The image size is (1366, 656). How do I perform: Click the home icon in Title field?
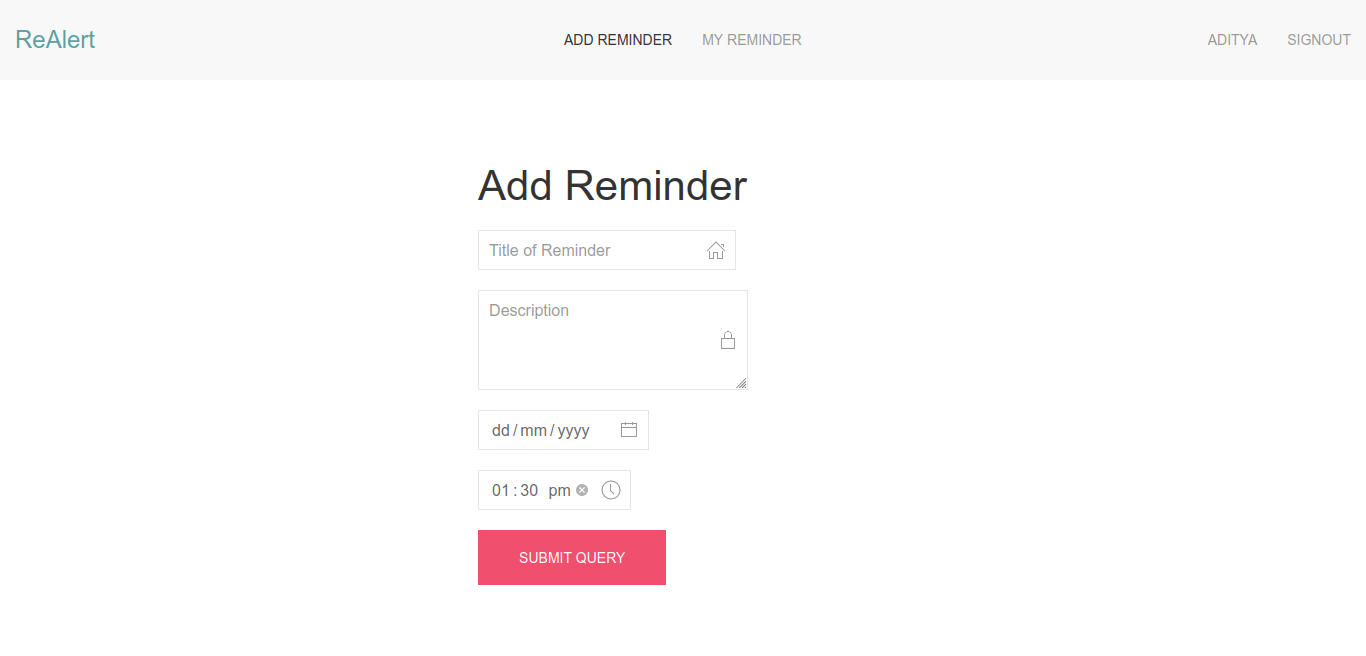pyautogui.click(x=716, y=250)
